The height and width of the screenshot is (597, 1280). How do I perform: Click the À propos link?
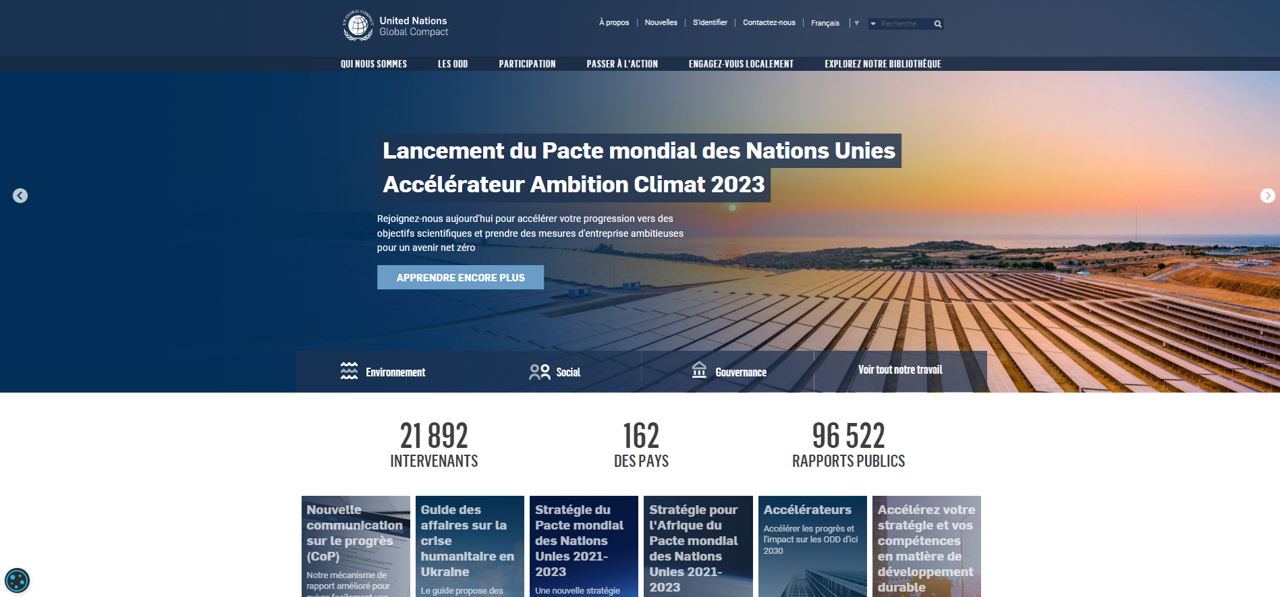point(614,23)
